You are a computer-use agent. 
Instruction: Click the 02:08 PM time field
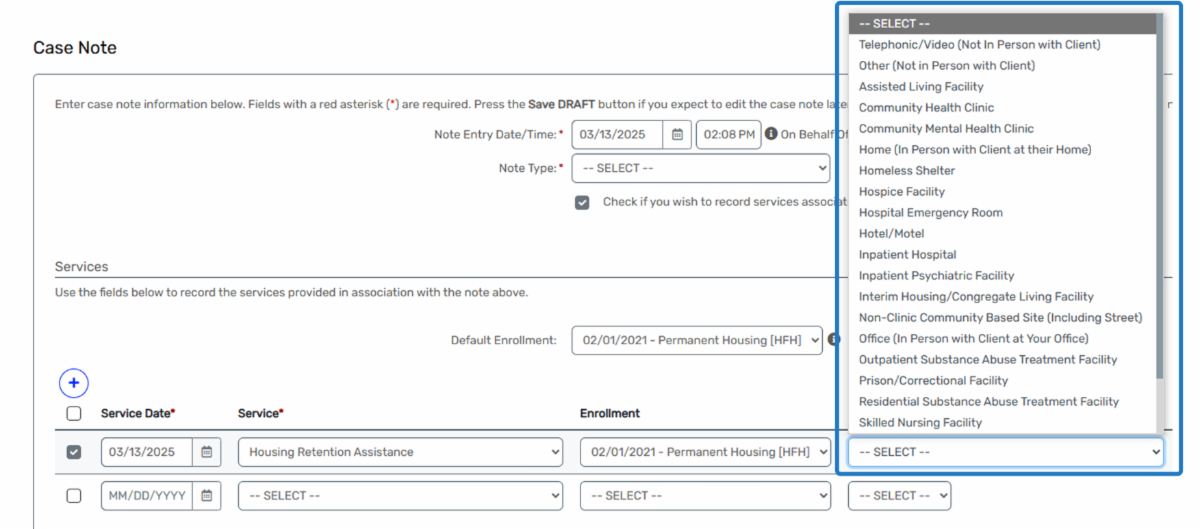(728, 134)
